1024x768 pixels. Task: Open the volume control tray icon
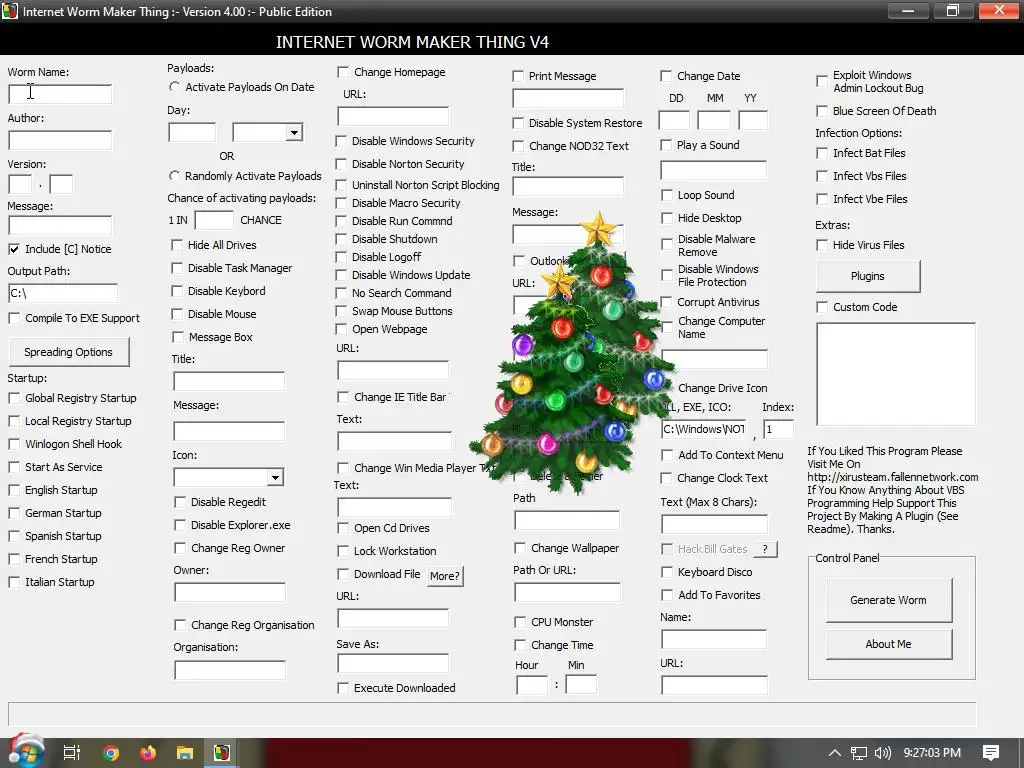[x=882, y=753]
